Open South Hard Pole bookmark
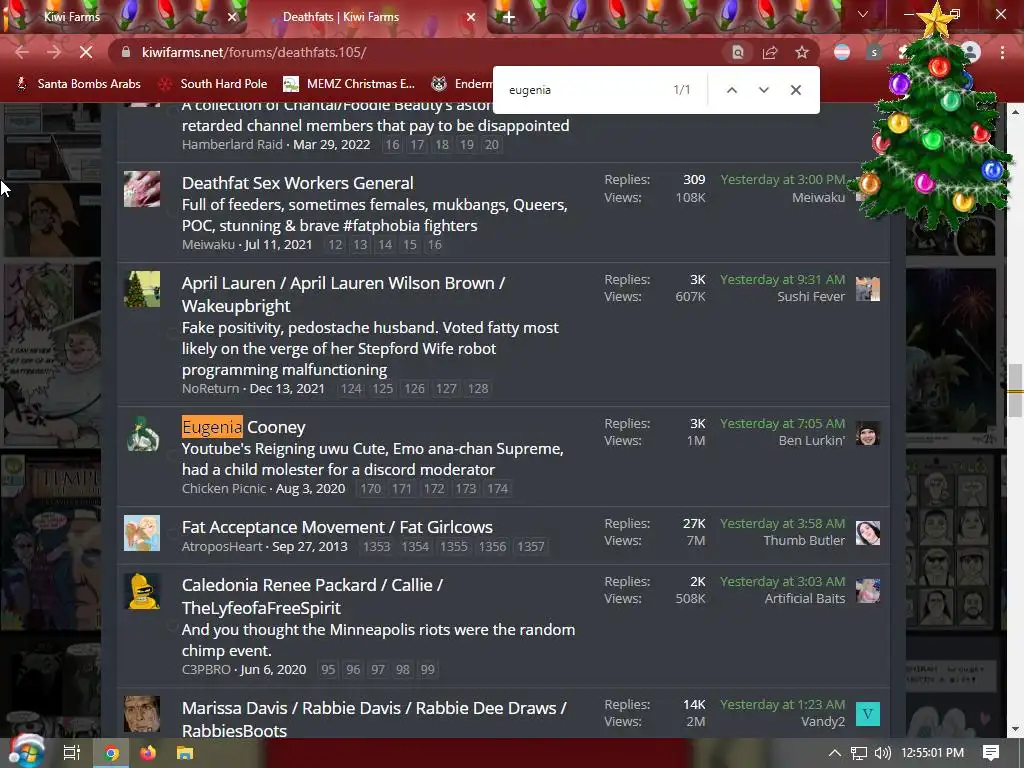 pos(214,84)
